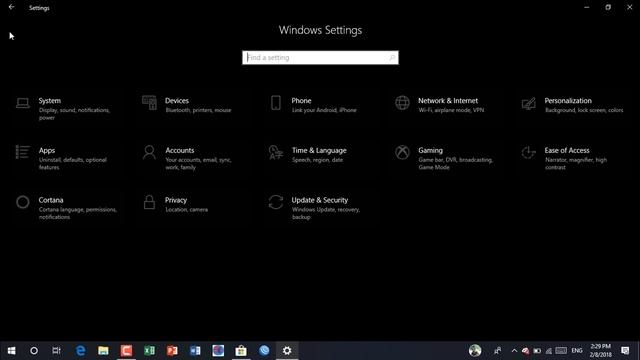This screenshot has width=640, height=360.
Task: Open the Ease of Access icon
Action: pos(529,152)
